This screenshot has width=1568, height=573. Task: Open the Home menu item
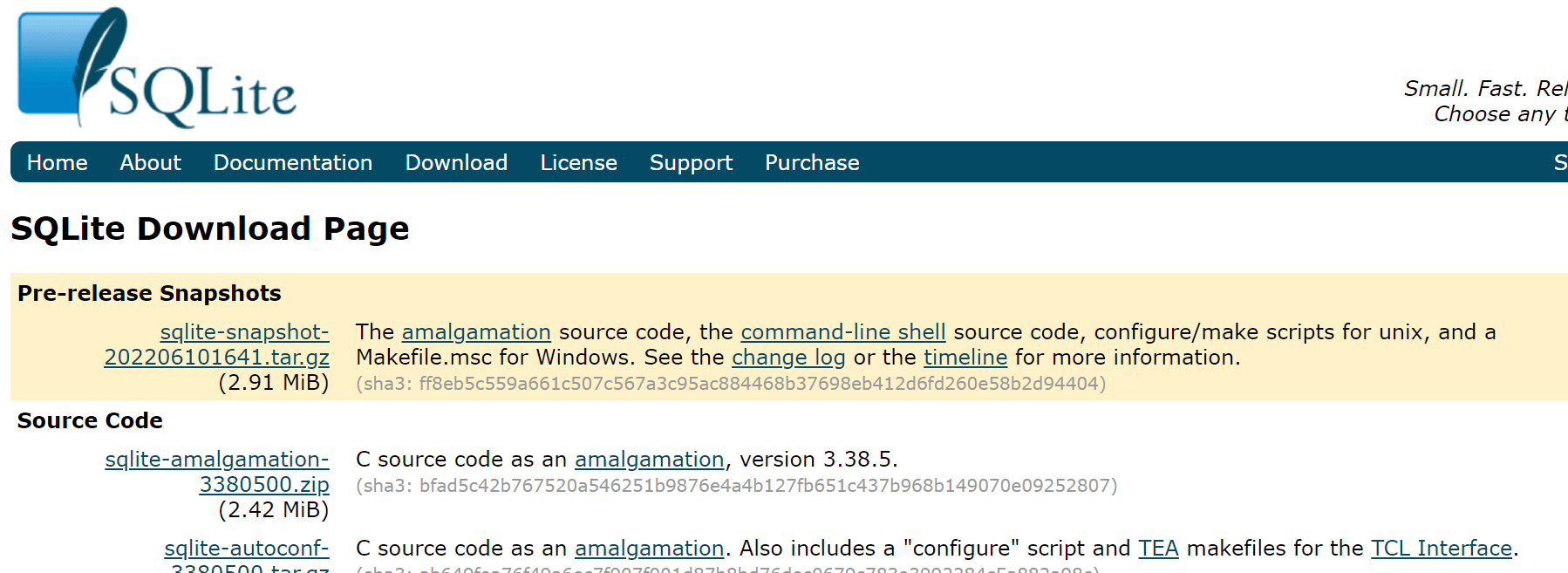[x=58, y=163]
